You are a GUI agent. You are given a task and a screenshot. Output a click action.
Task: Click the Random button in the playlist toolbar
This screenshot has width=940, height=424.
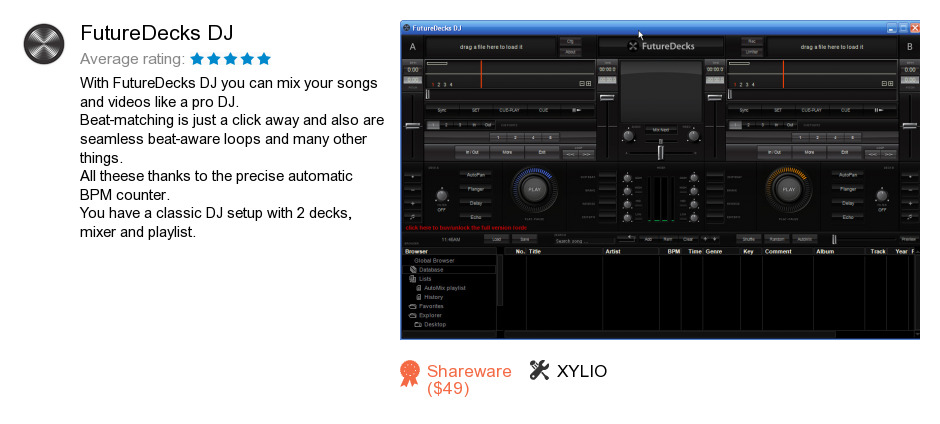[776, 239]
